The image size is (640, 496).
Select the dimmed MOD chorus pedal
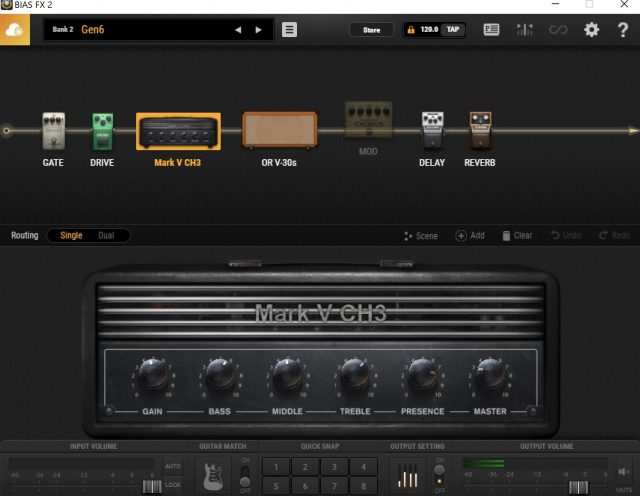(369, 120)
